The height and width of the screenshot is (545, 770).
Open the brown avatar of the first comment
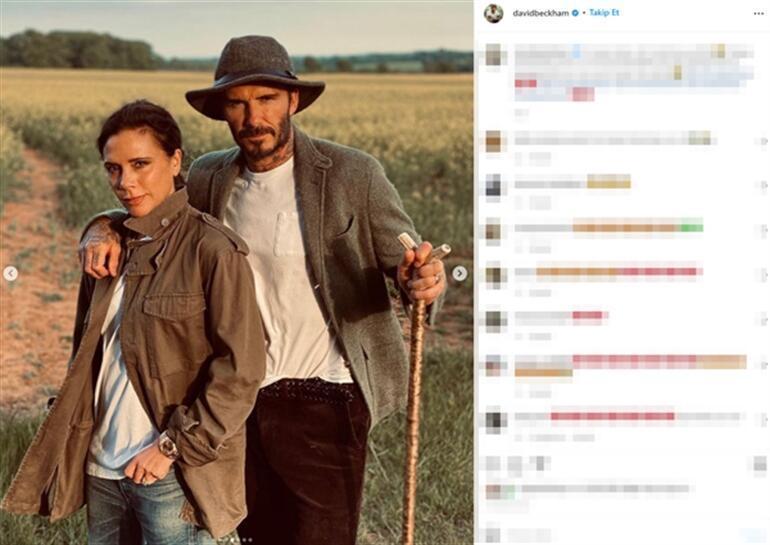point(494,141)
